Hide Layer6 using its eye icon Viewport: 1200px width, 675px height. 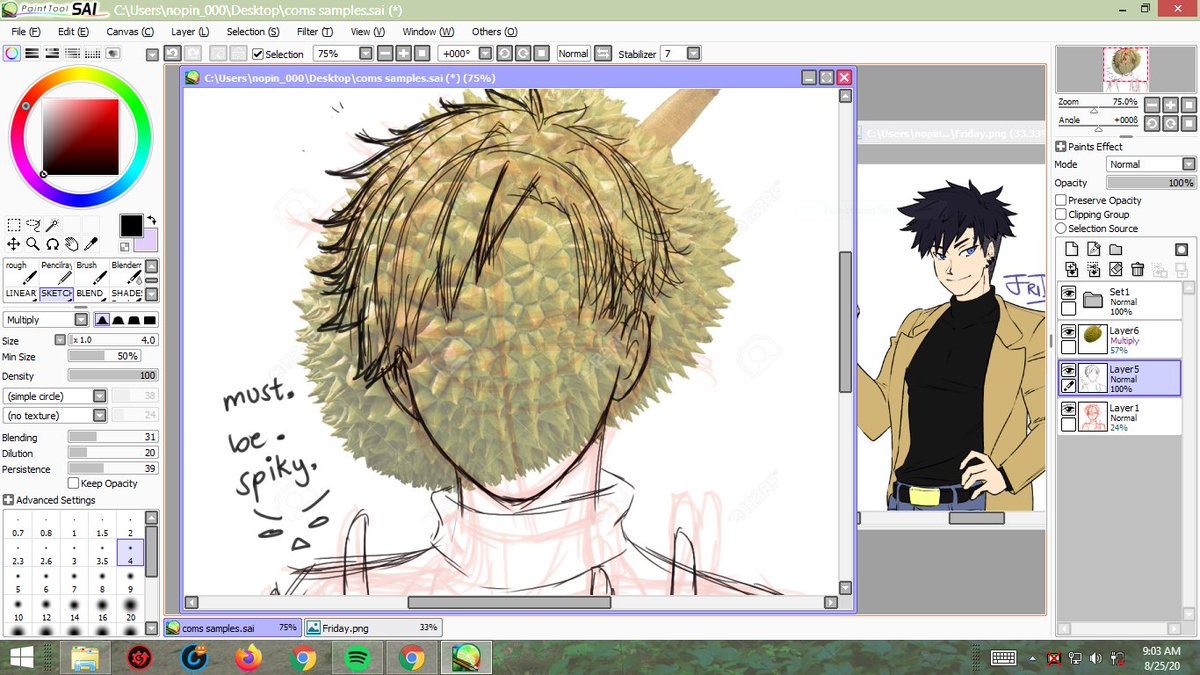[1069, 331]
